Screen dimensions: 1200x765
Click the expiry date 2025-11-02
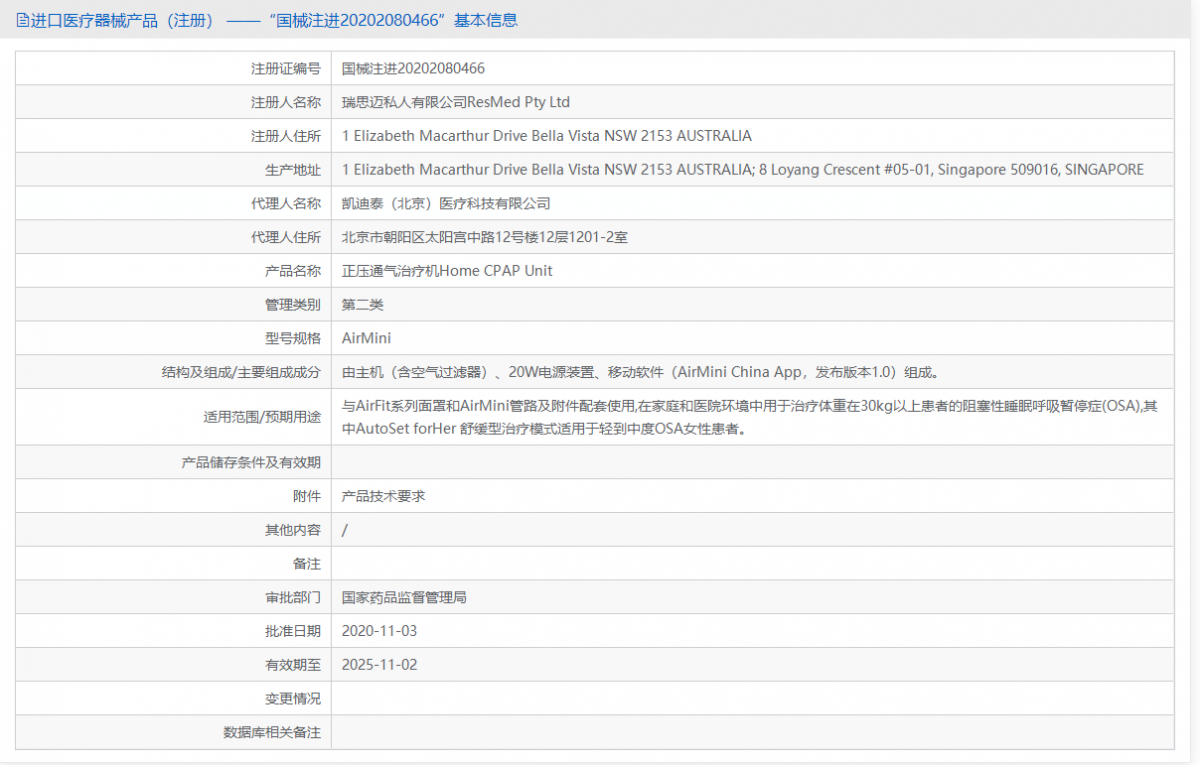(379, 665)
